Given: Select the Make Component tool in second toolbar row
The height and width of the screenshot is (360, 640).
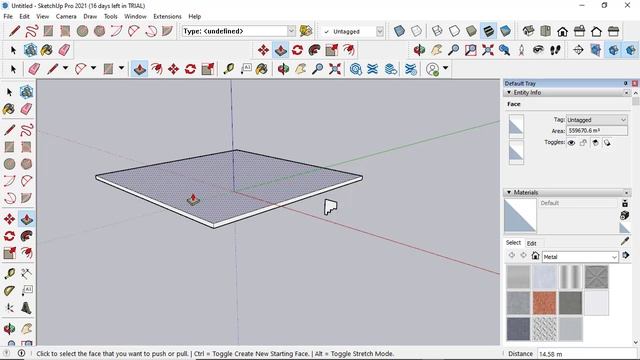Looking at the screenshot, I should click(30, 50).
